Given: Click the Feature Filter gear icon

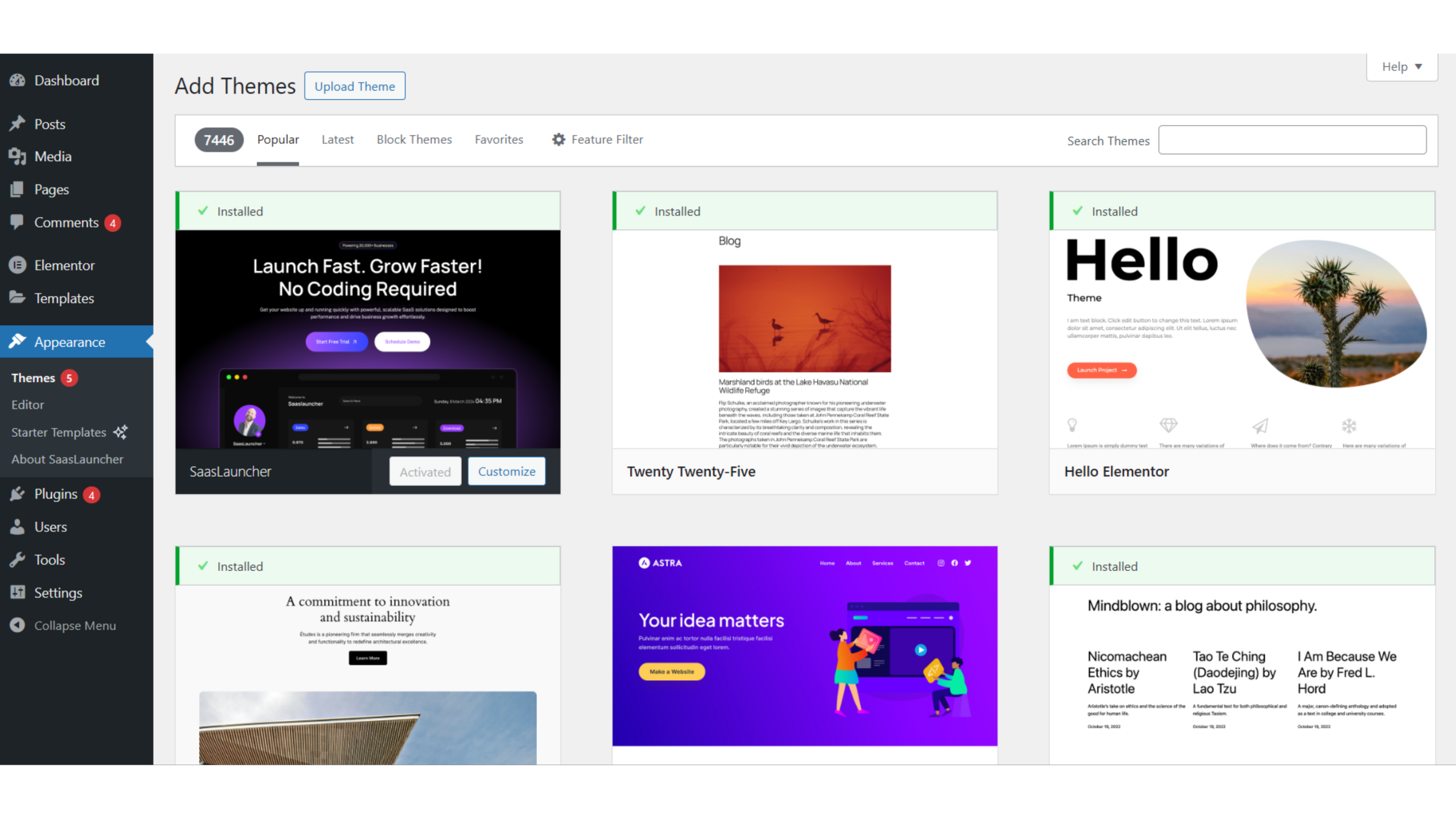Looking at the screenshot, I should click(x=559, y=139).
